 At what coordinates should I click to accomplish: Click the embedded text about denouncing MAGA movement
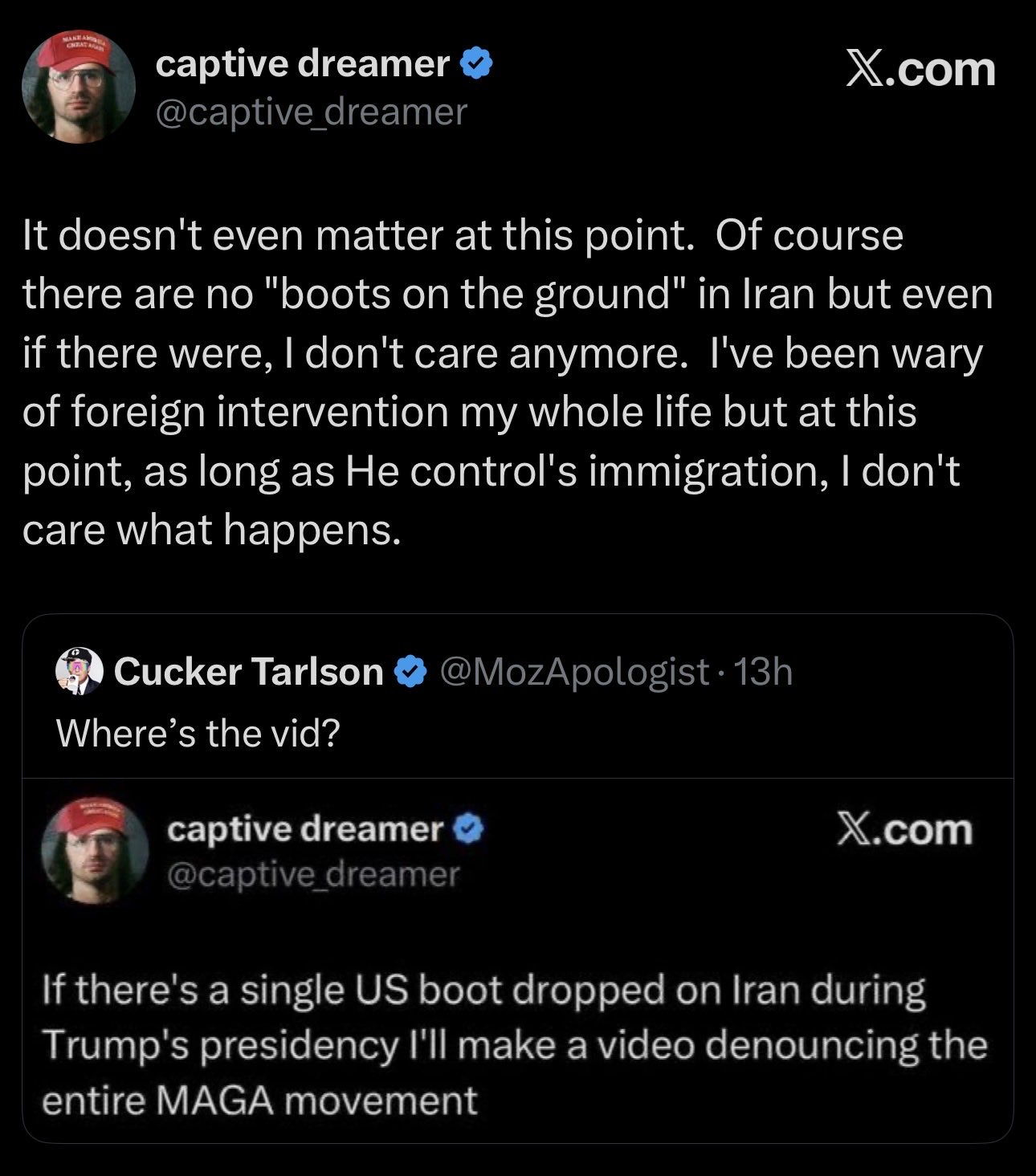(x=514, y=1044)
